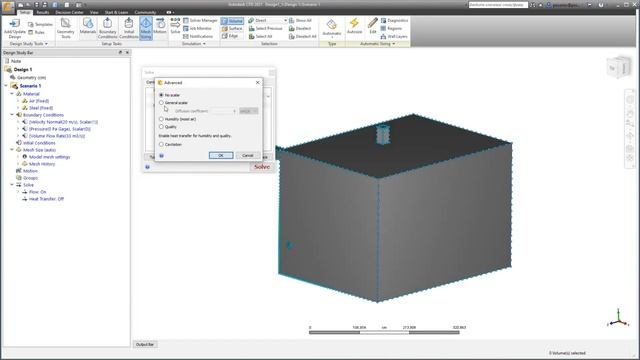
Task: Click the Solve ribbon icon
Action: point(175,26)
